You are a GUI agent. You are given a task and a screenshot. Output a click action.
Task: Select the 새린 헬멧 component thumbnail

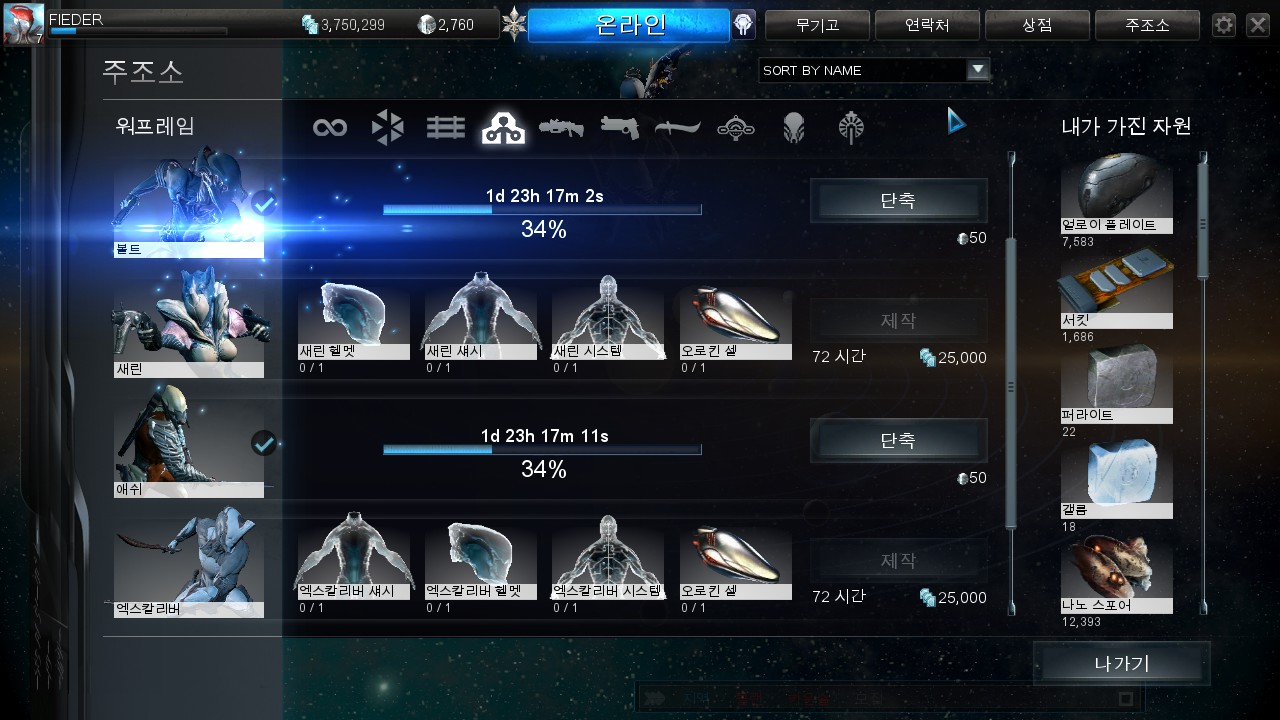[x=354, y=322]
